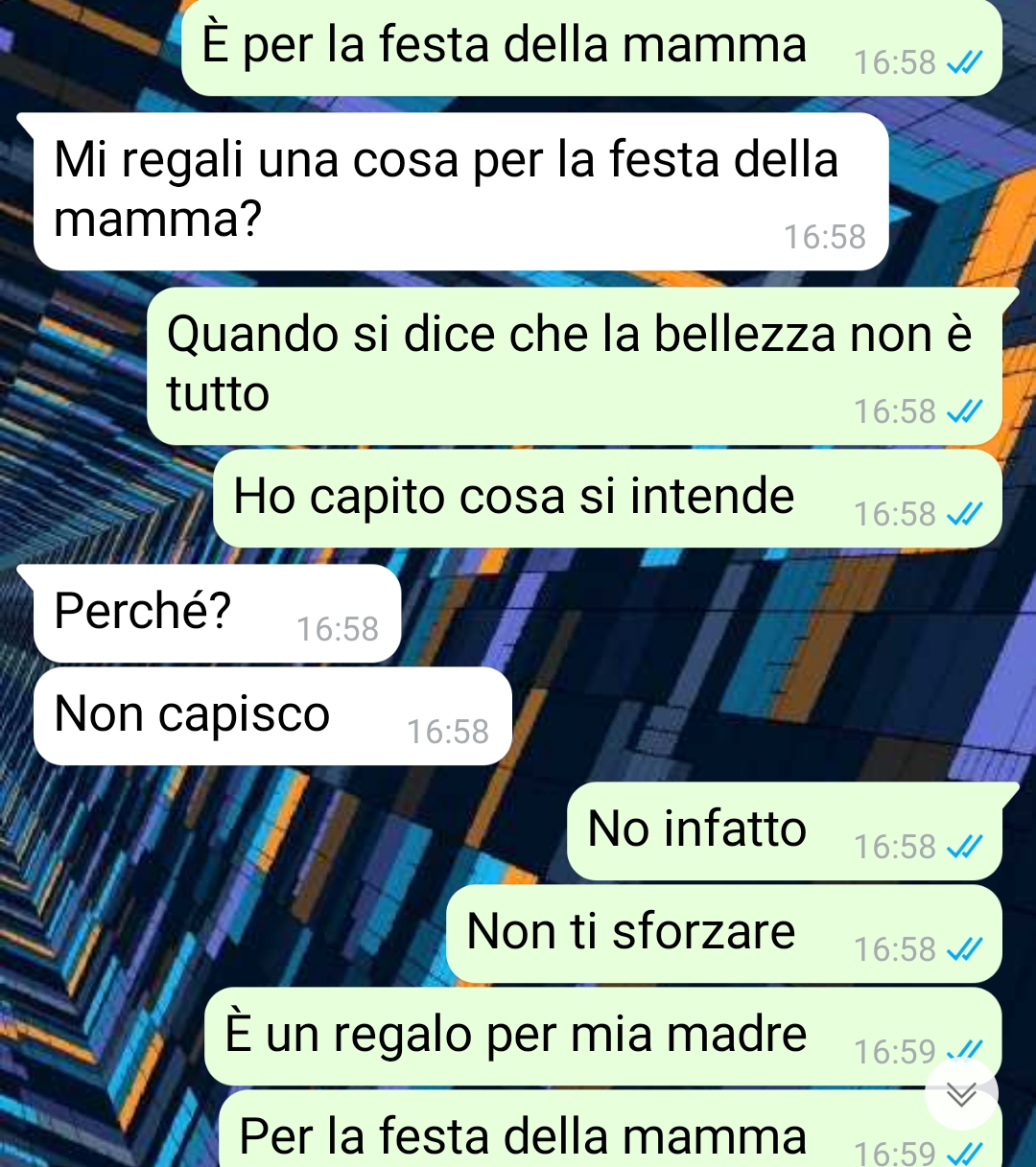Select the "Ho capito cosa si intende" bubble
Image resolution: width=1036 pixels, height=1167 pixels.
click(x=607, y=499)
